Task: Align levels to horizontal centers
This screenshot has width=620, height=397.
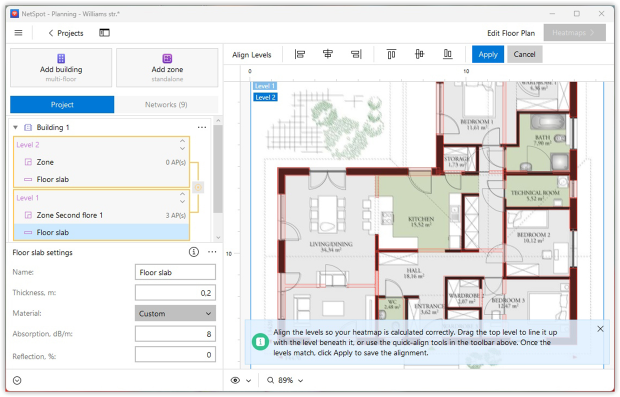Action: click(x=328, y=54)
